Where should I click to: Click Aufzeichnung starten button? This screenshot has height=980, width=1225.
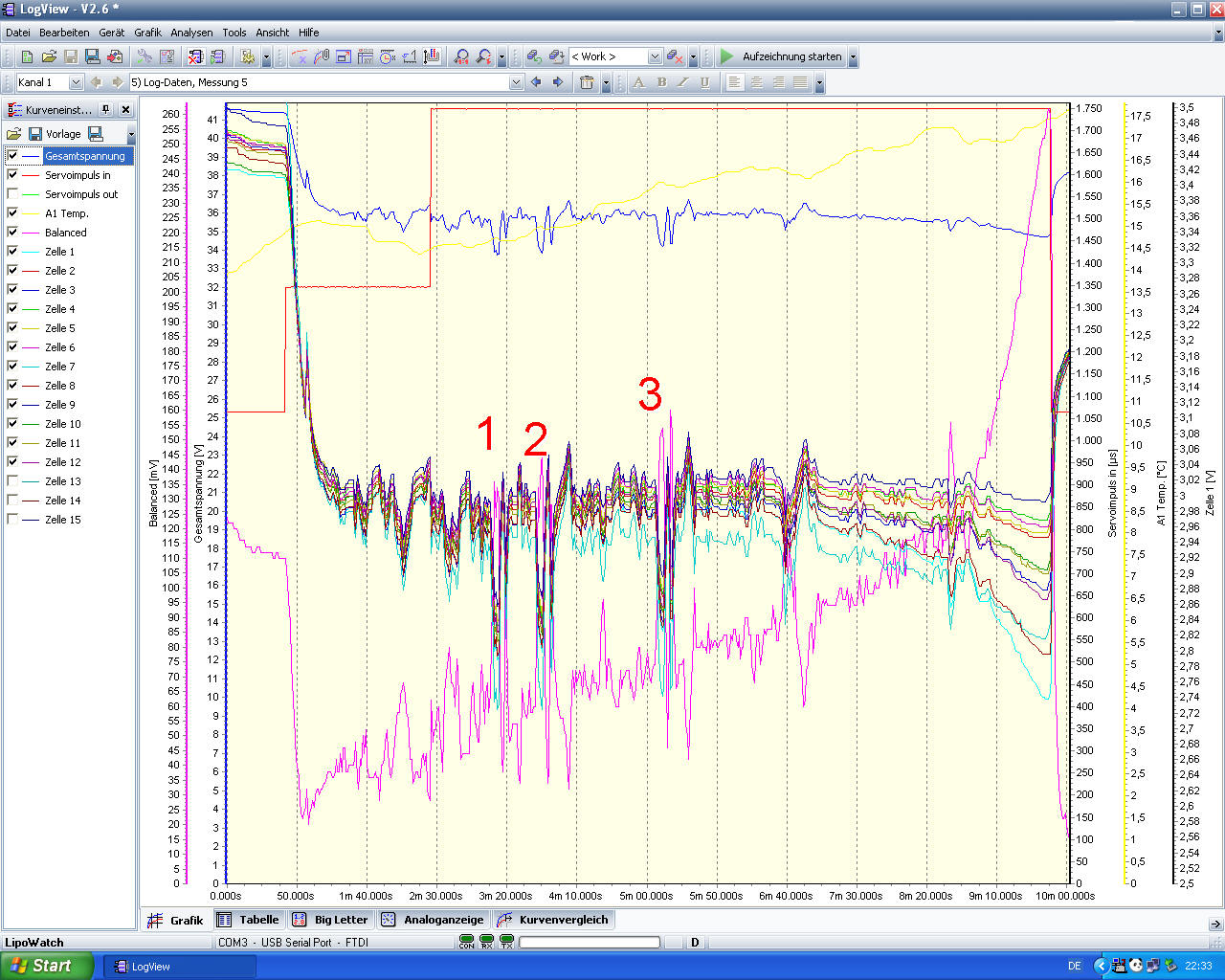tap(781, 56)
